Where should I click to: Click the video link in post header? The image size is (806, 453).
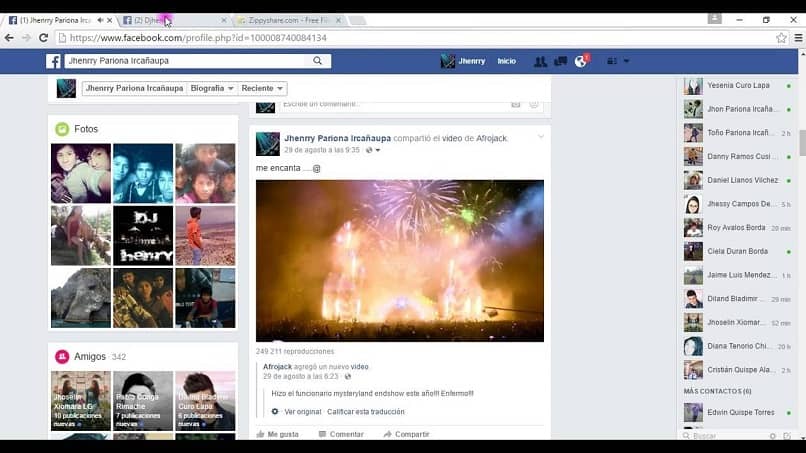[x=452, y=138]
